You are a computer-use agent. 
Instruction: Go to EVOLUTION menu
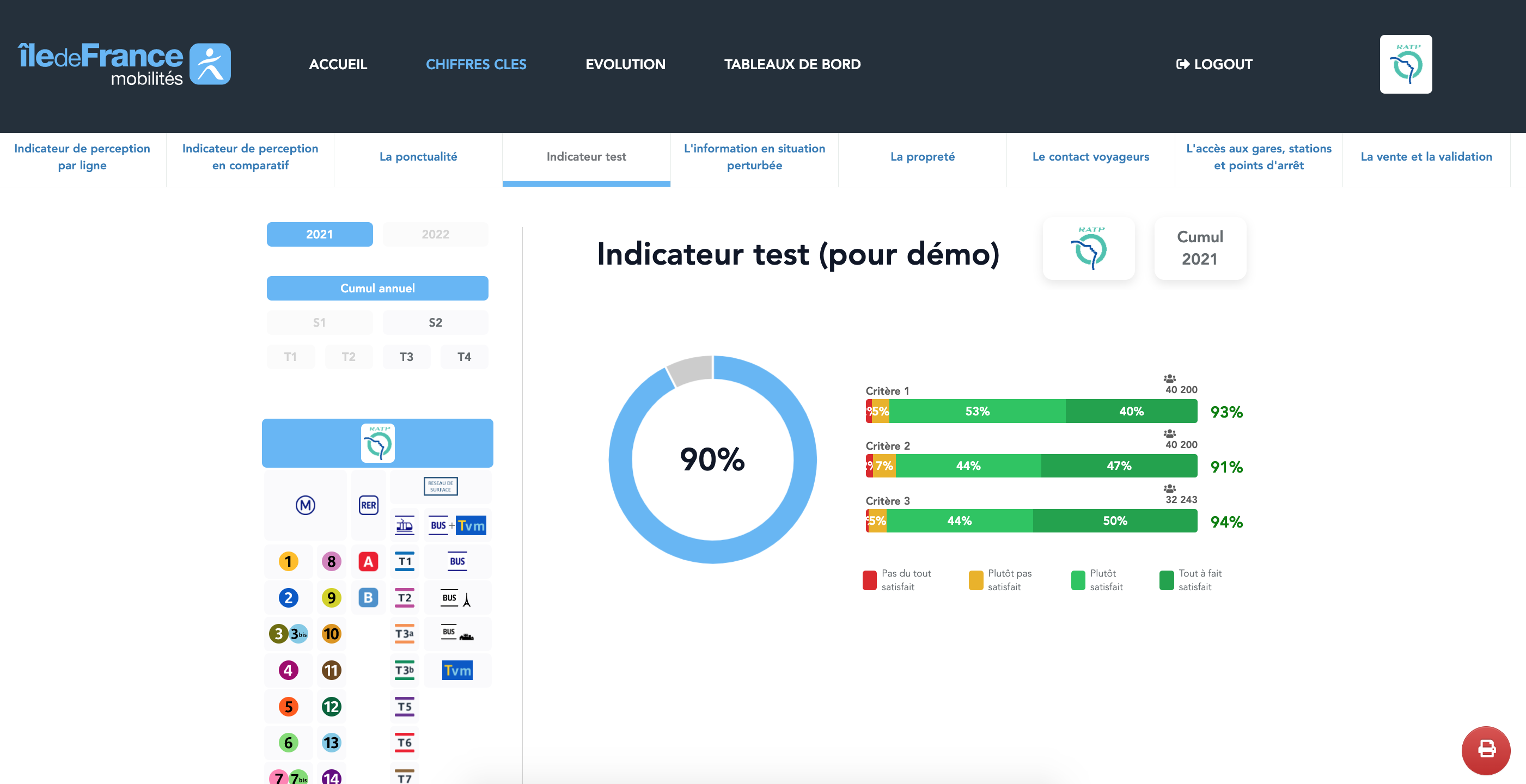click(x=625, y=64)
